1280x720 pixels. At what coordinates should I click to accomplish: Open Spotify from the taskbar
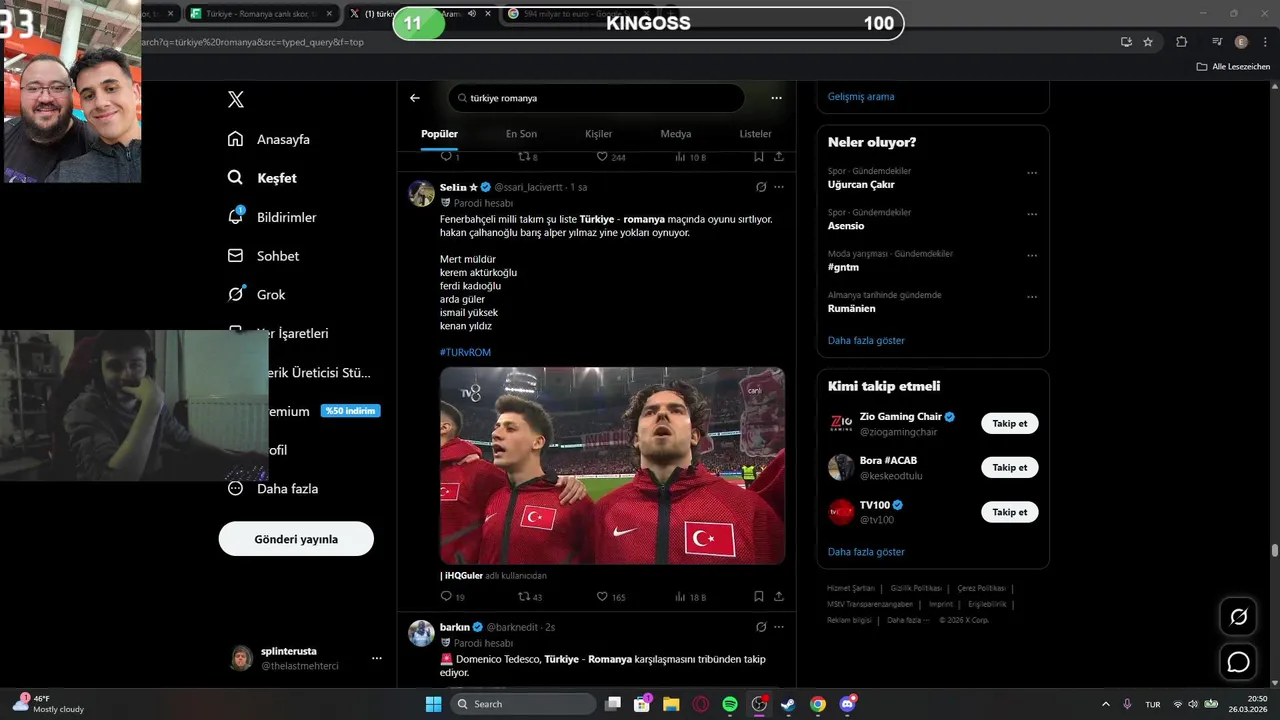(x=730, y=704)
